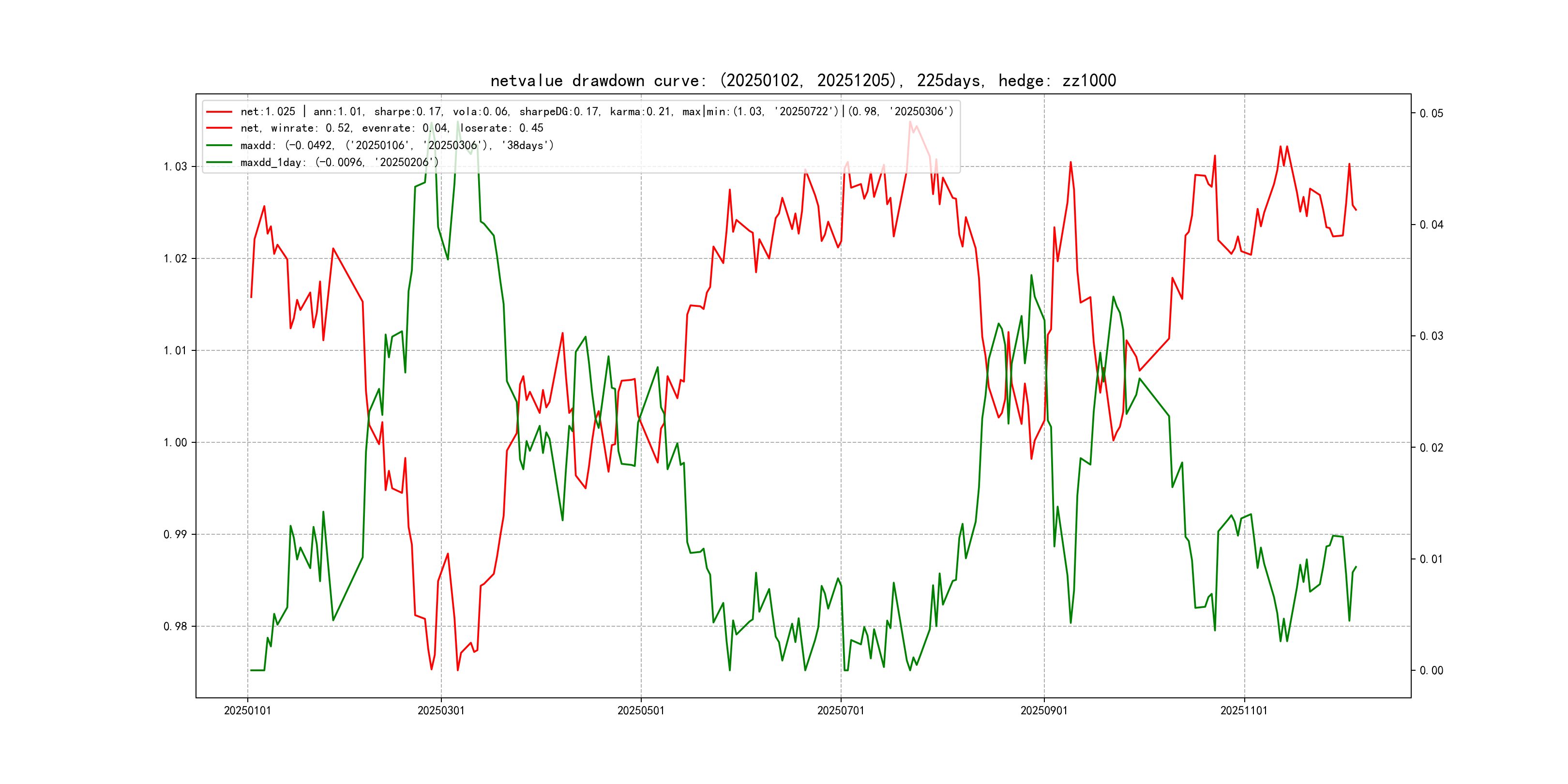Click the 0.98 left axis tick label
Screen dimensions: 1568x784
click(x=175, y=626)
